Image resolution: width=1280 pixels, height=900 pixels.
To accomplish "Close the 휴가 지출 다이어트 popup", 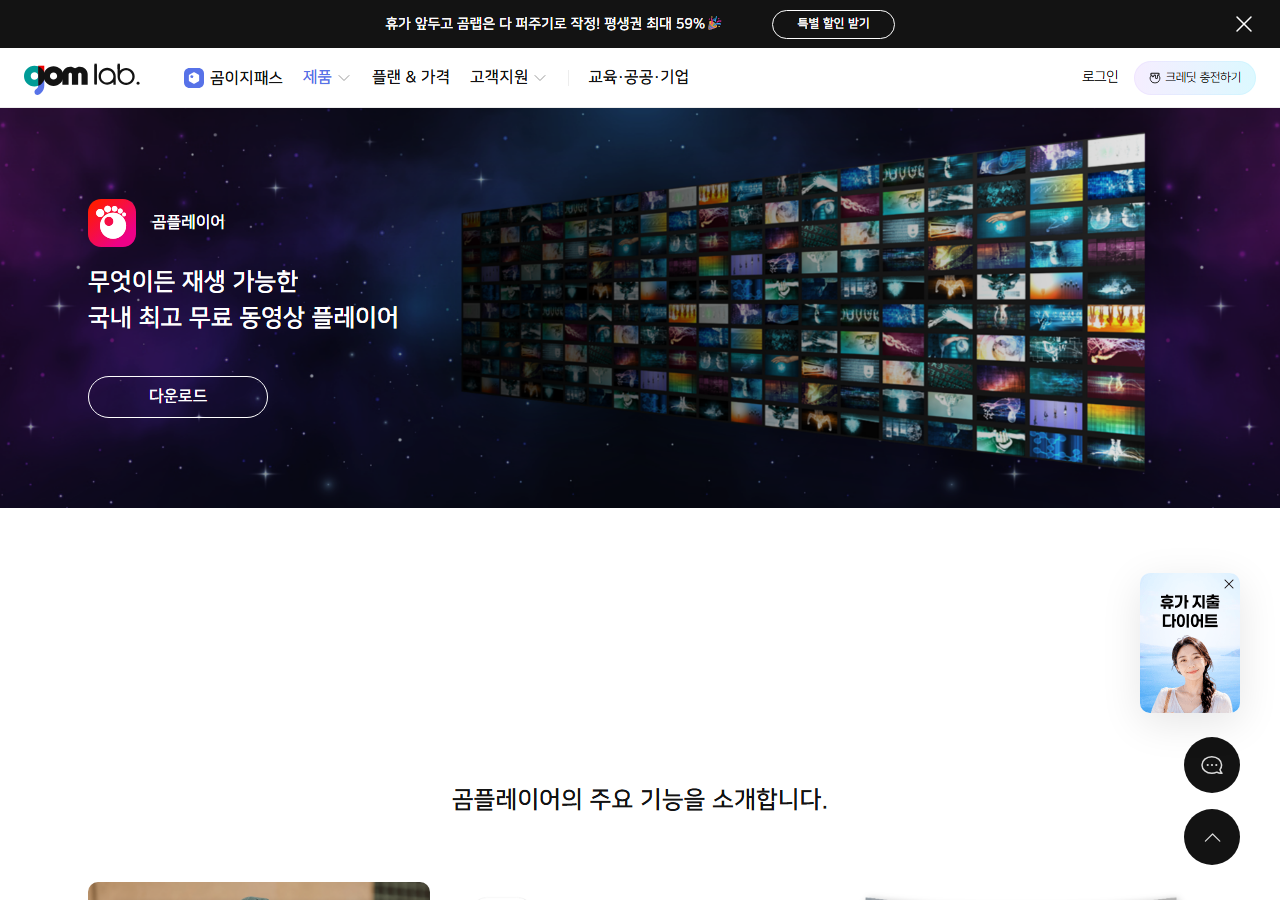I will [1229, 584].
